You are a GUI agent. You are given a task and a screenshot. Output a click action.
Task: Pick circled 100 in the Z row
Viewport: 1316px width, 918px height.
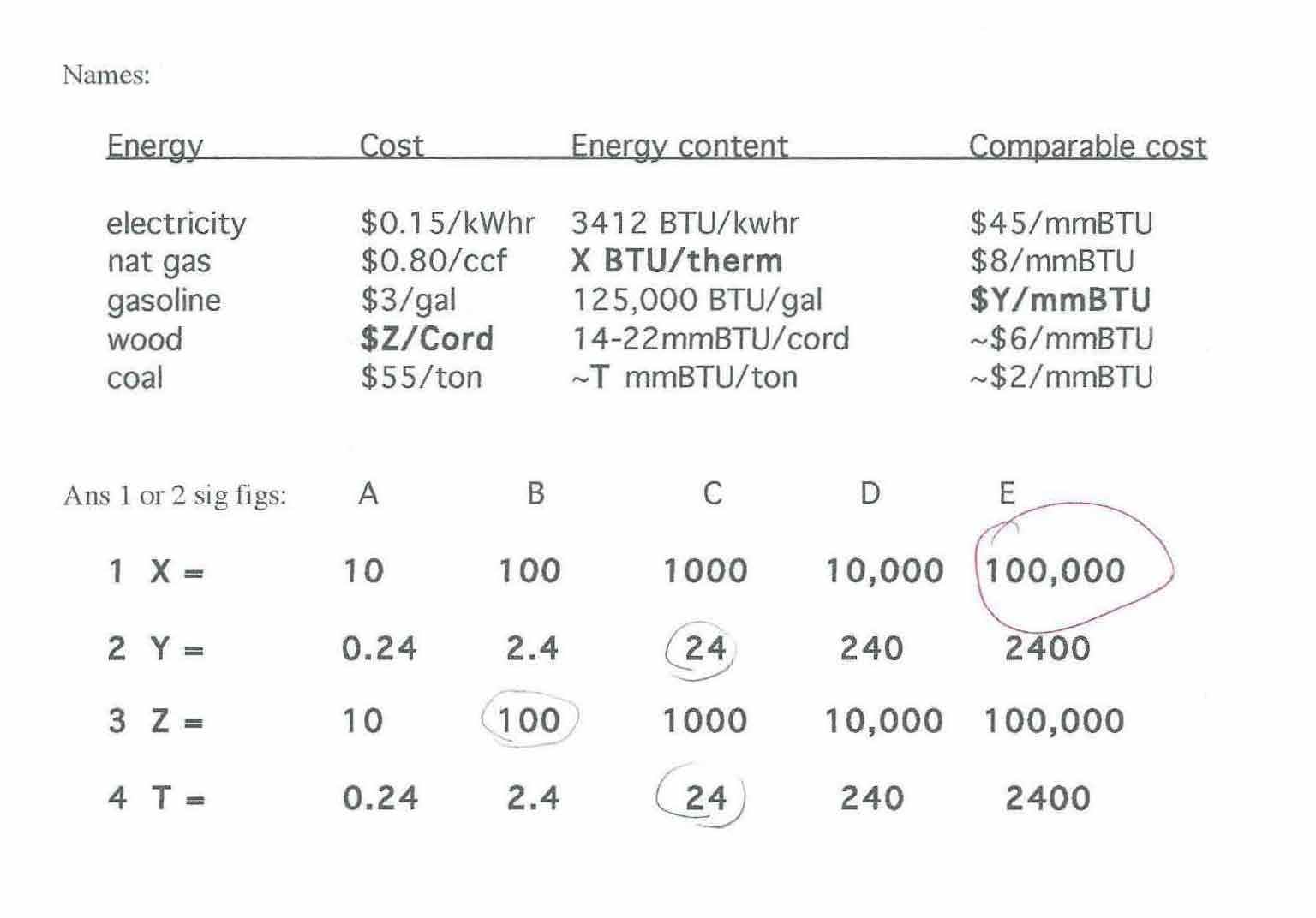[529, 721]
